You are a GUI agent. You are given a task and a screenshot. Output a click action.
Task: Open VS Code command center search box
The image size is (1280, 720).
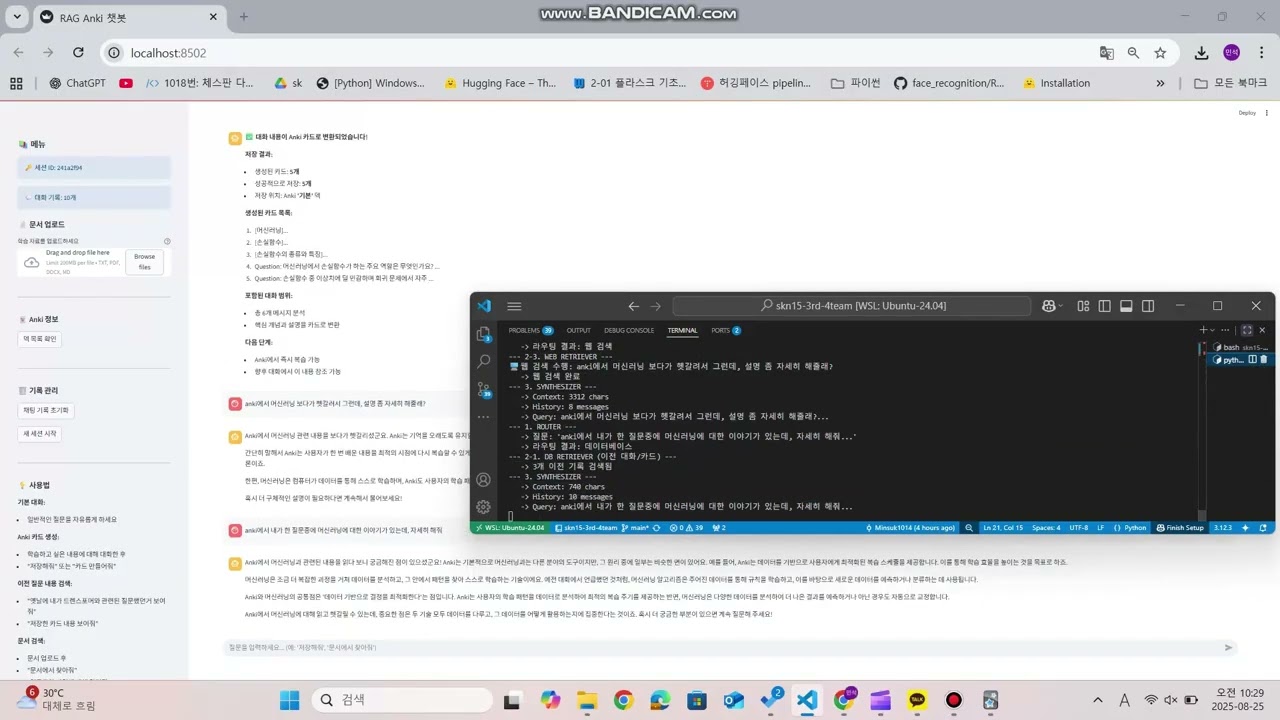point(854,306)
